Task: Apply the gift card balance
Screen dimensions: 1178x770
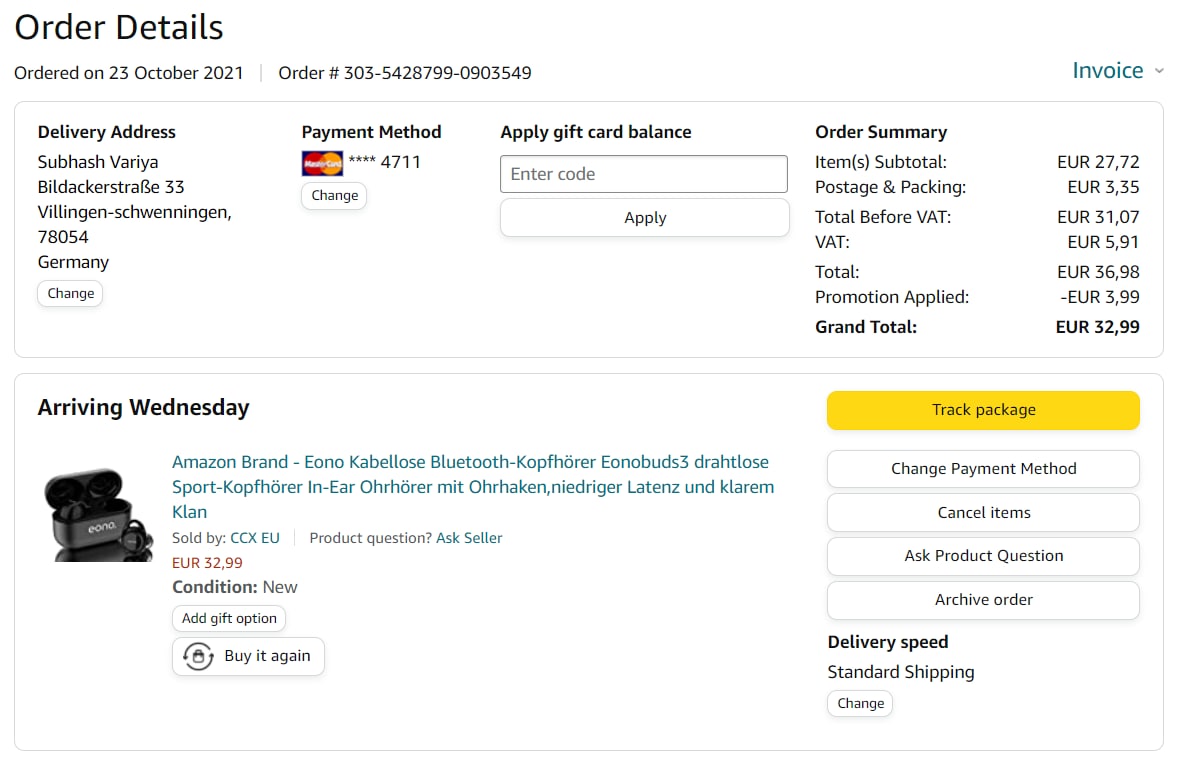Action: (x=644, y=218)
